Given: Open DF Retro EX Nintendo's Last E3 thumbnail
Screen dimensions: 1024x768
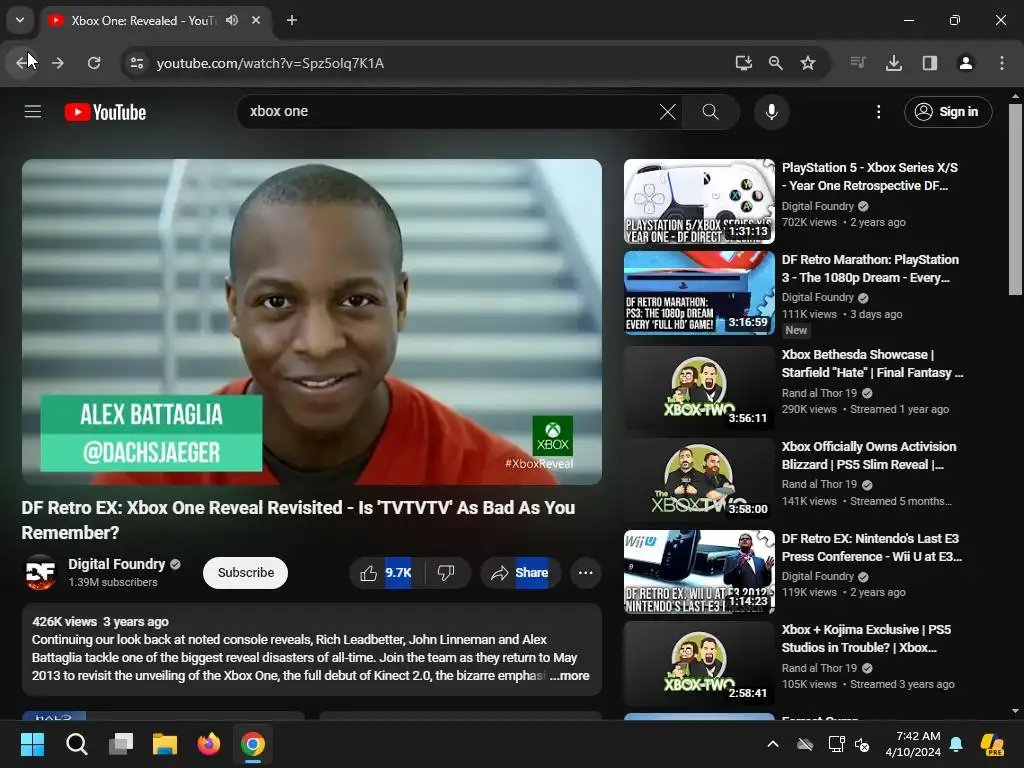Looking at the screenshot, I should pos(699,571).
